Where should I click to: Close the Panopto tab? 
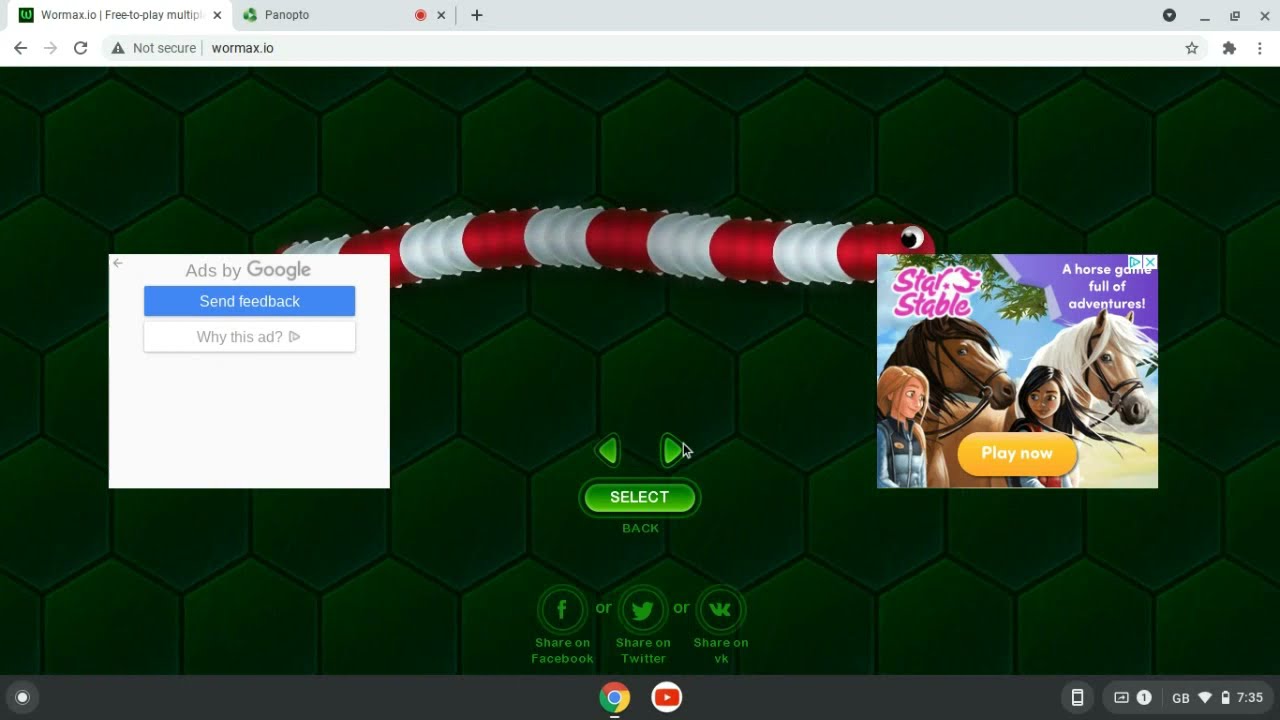coord(441,15)
